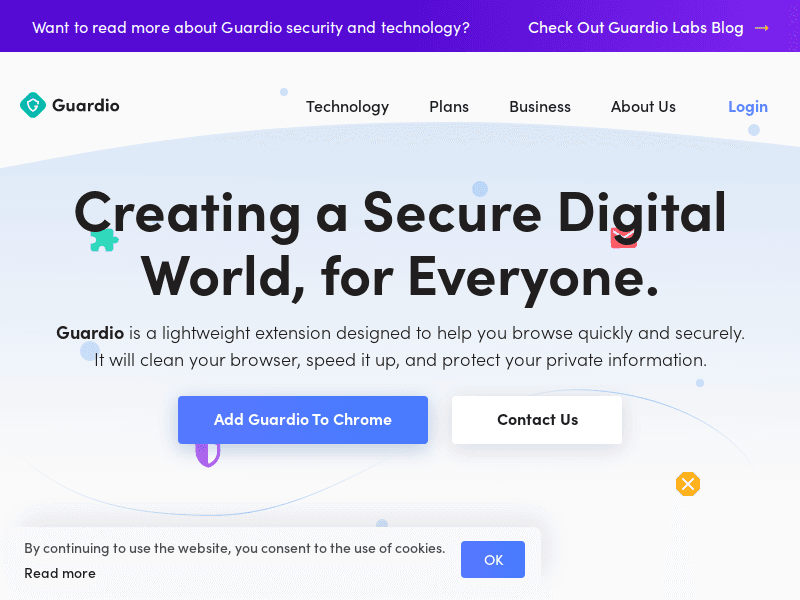Click the arrow icon in the top banner

tap(762, 28)
